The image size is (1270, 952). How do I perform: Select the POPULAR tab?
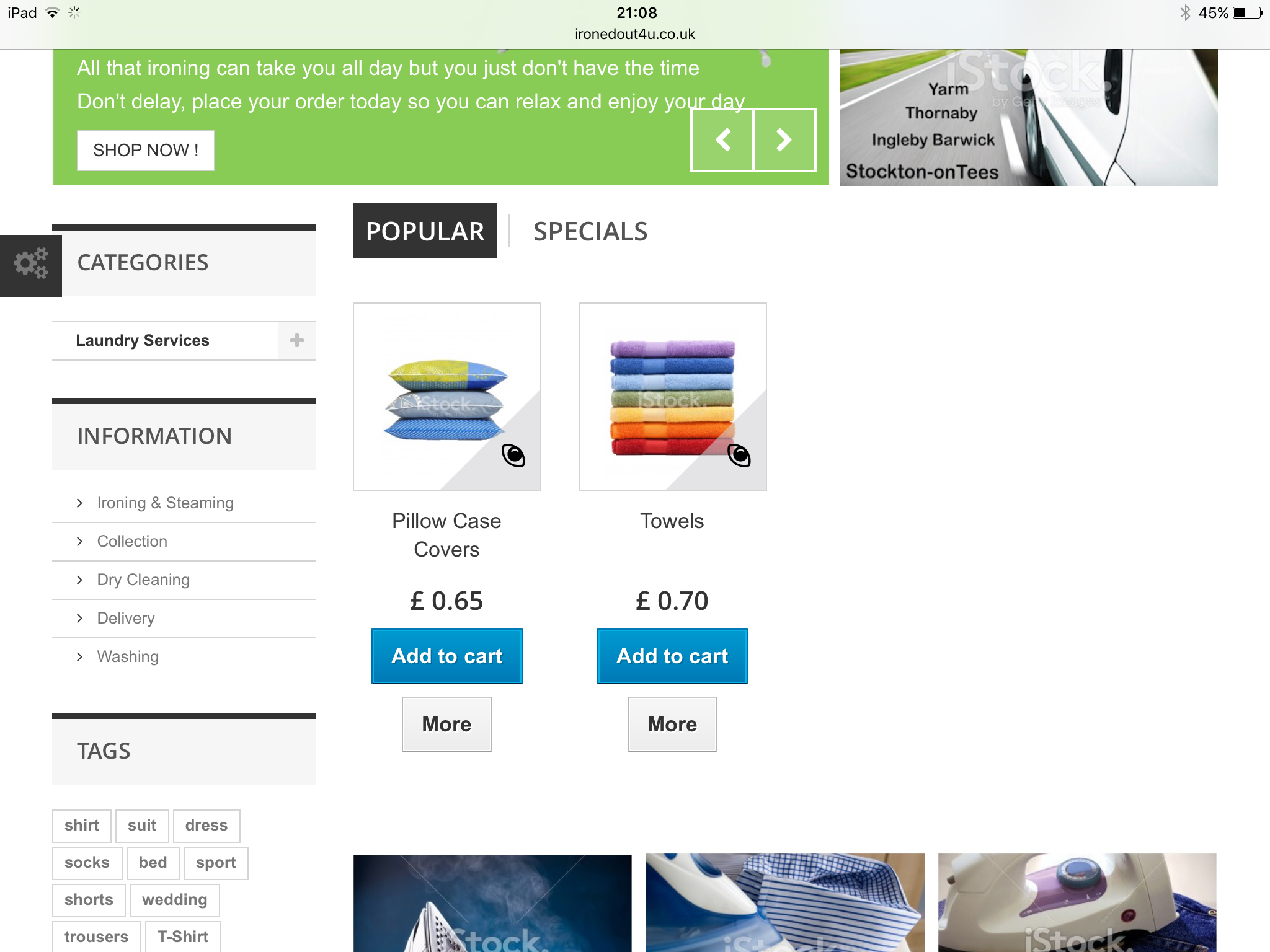tap(425, 231)
